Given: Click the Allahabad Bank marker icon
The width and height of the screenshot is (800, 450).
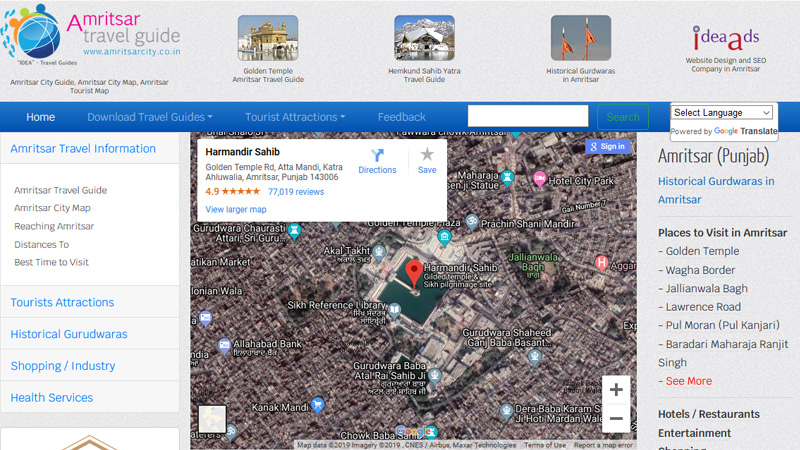Looking at the screenshot, I should click(x=224, y=346).
